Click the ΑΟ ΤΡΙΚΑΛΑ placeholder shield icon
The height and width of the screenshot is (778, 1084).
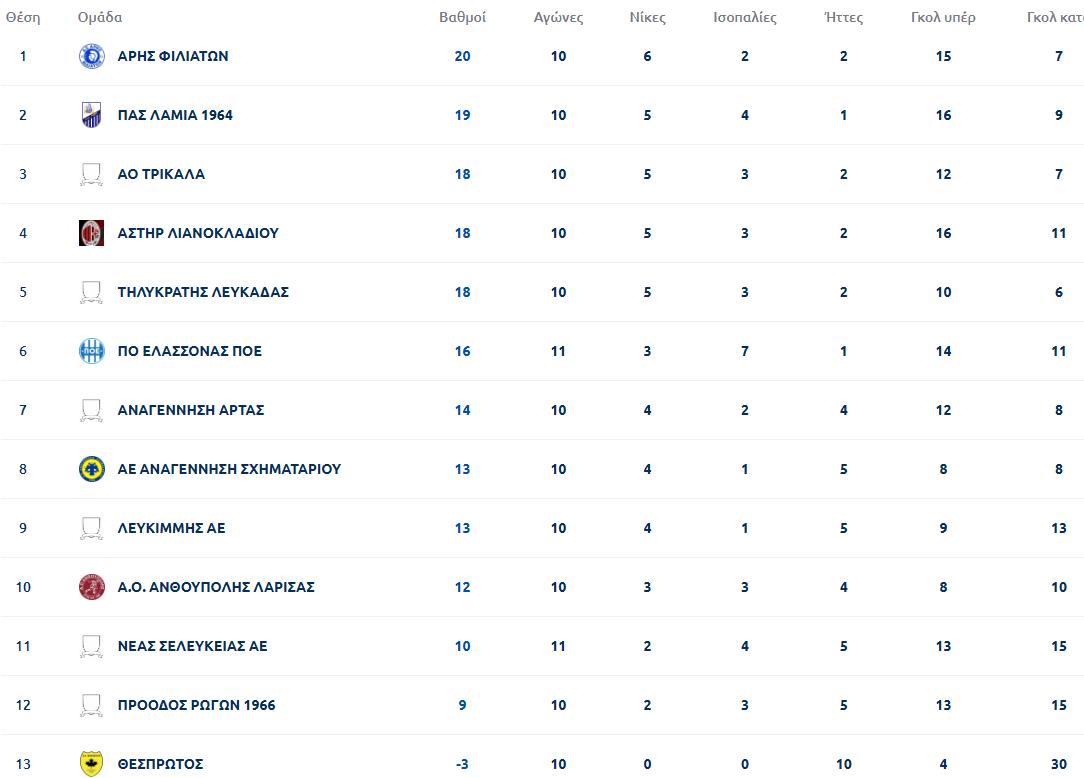[x=91, y=175]
